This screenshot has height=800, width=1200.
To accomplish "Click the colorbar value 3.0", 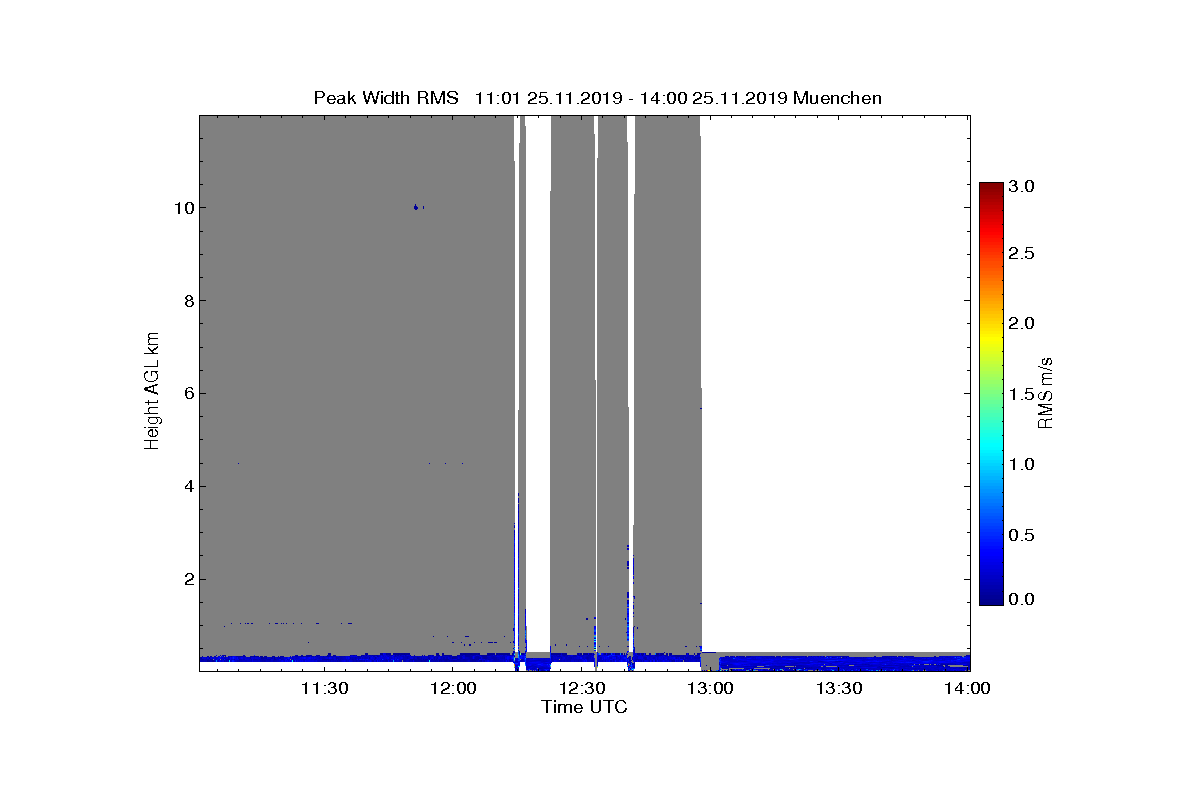I will tap(1021, 187).
